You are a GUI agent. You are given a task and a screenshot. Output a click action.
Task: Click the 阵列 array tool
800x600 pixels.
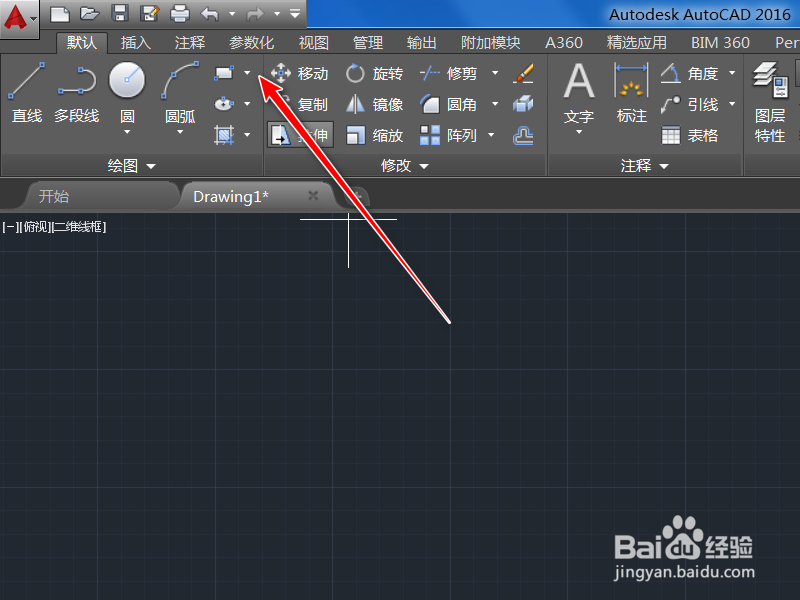pyautogui.click(x=448, y=135)
